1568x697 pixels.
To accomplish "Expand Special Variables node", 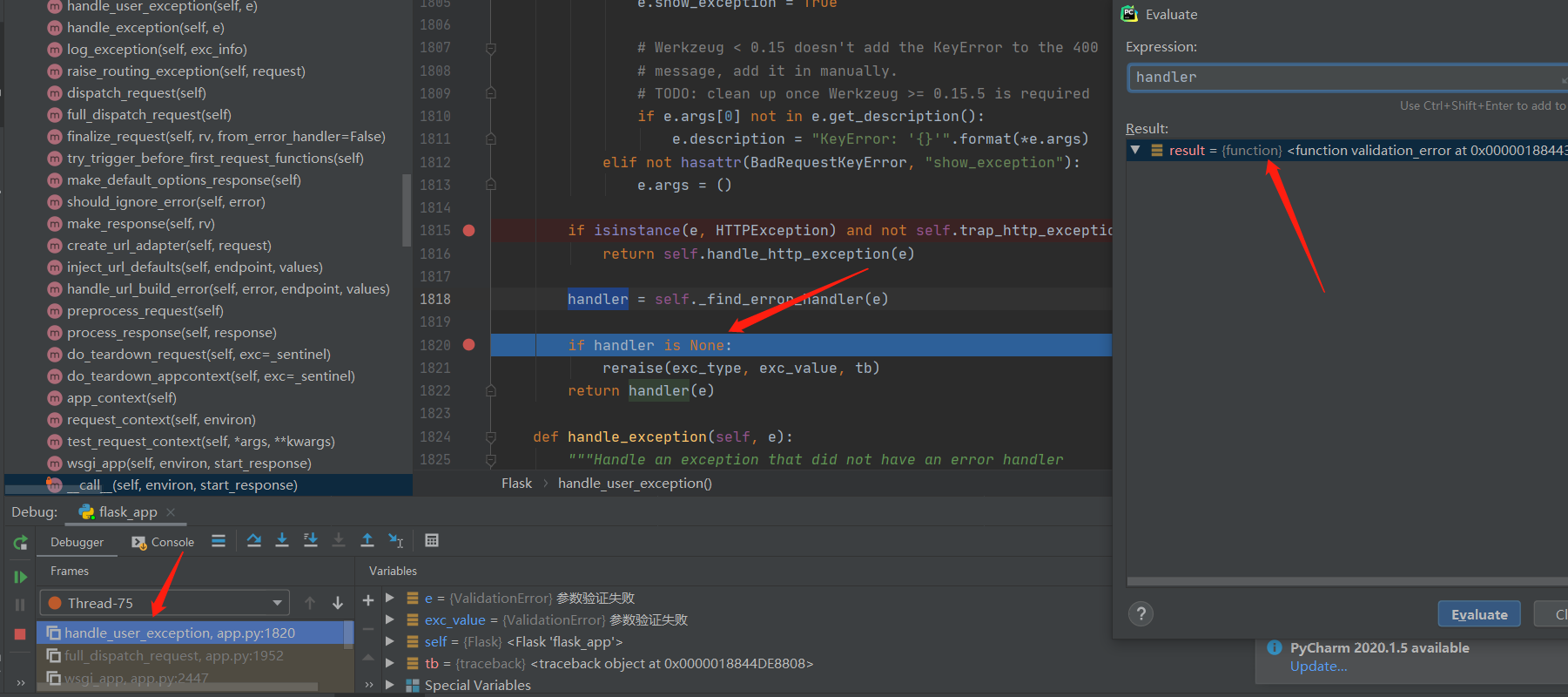I will [x=390, y=685].
